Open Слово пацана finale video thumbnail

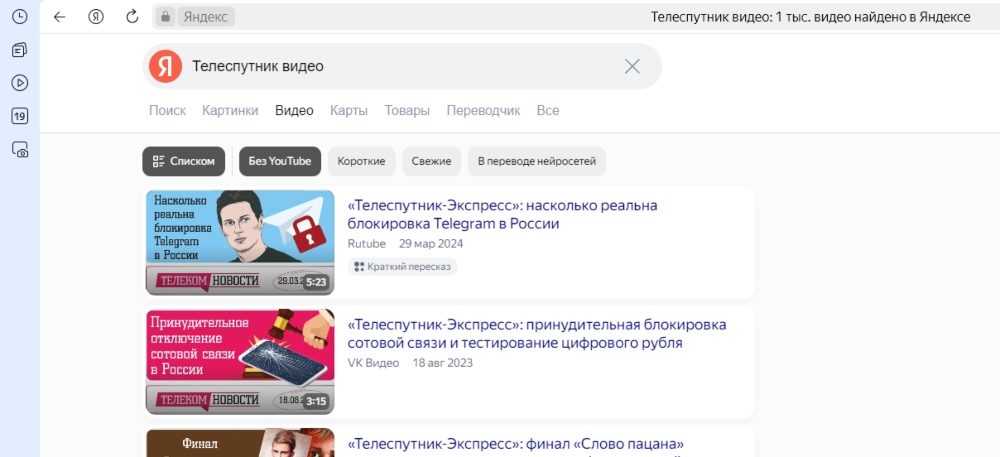pos(240,443)
